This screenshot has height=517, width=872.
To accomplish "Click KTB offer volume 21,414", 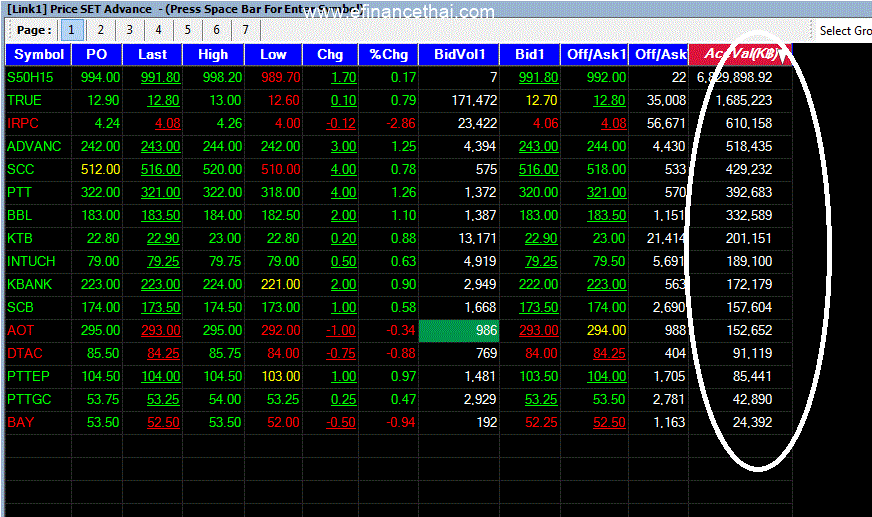I will coord(666,238).
